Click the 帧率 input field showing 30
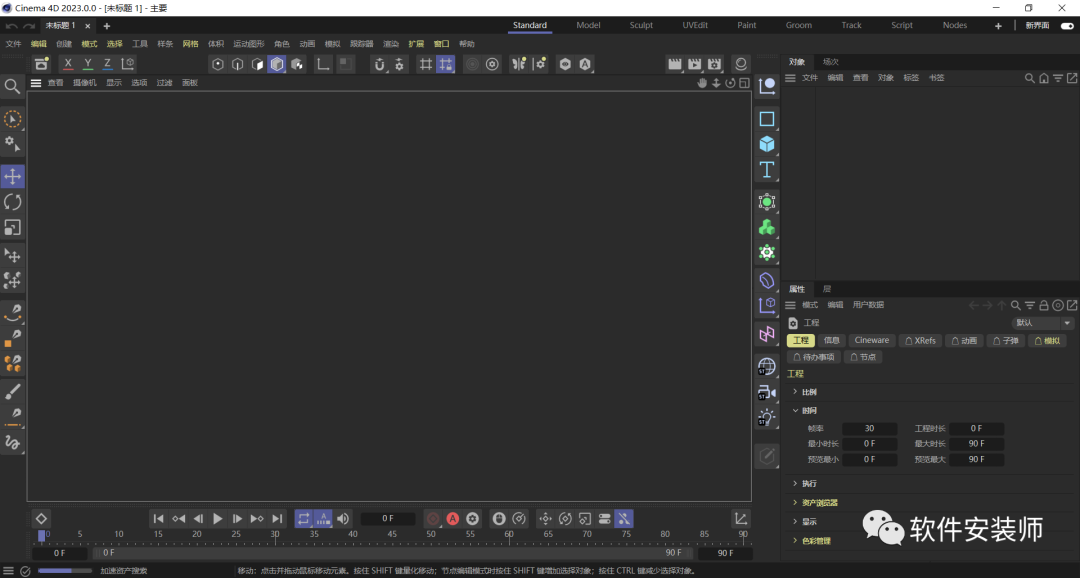1080x578 pixels. pos(869,429)
